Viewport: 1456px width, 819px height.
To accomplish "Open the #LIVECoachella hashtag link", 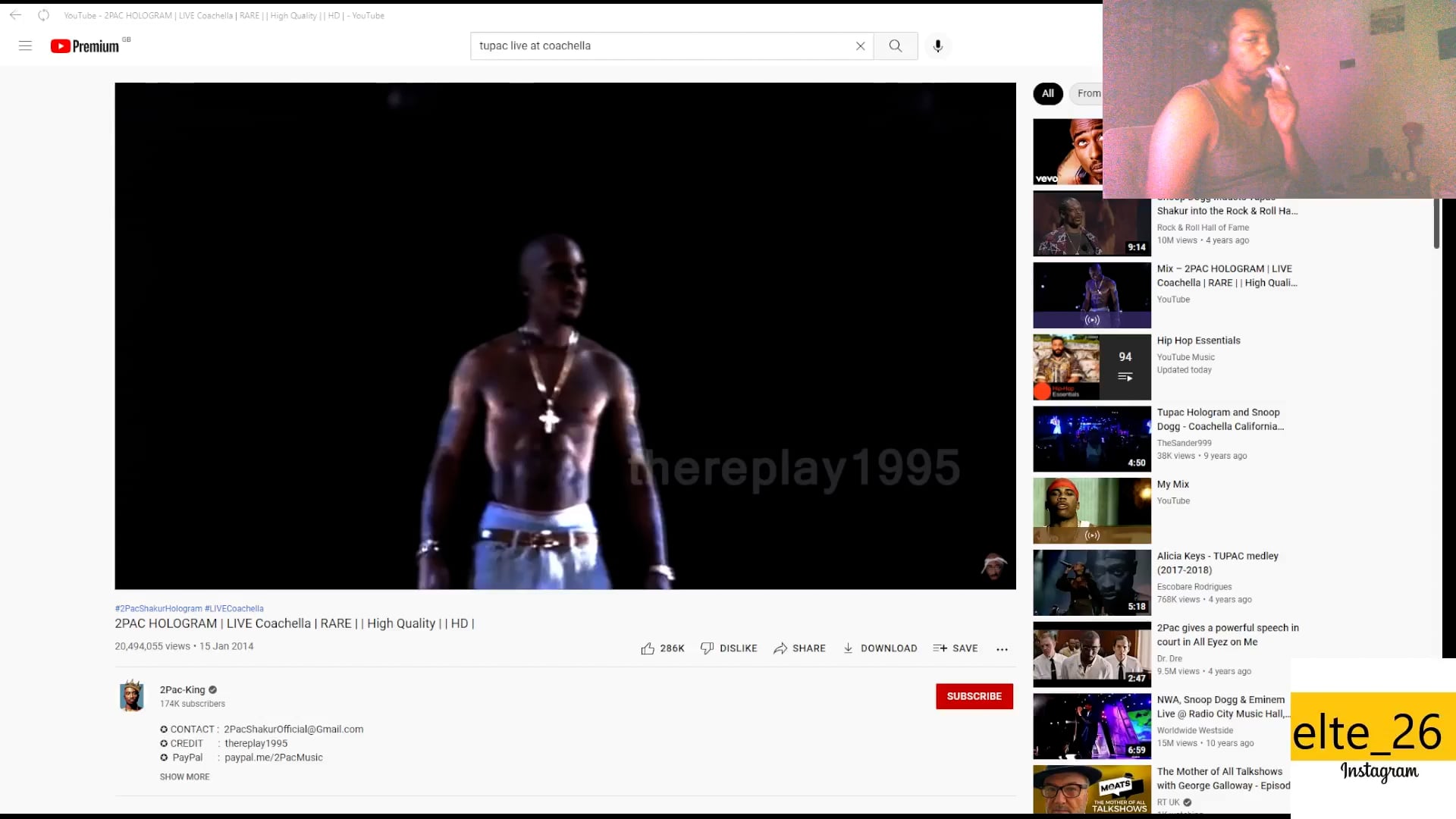I will 234,608.
